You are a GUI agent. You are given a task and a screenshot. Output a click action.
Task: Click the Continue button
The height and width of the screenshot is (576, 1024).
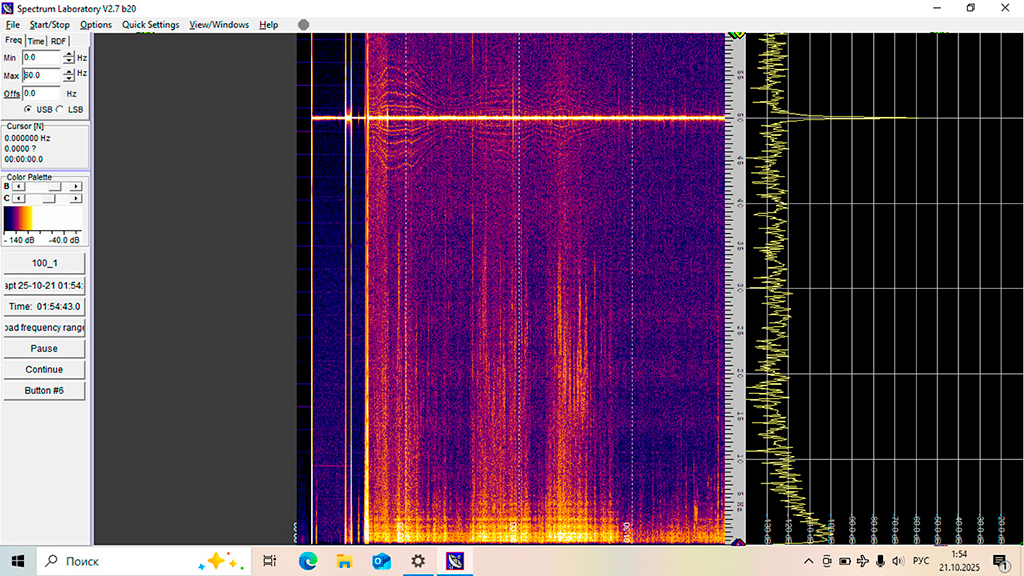pyautogui.click(x=44, y=369)
